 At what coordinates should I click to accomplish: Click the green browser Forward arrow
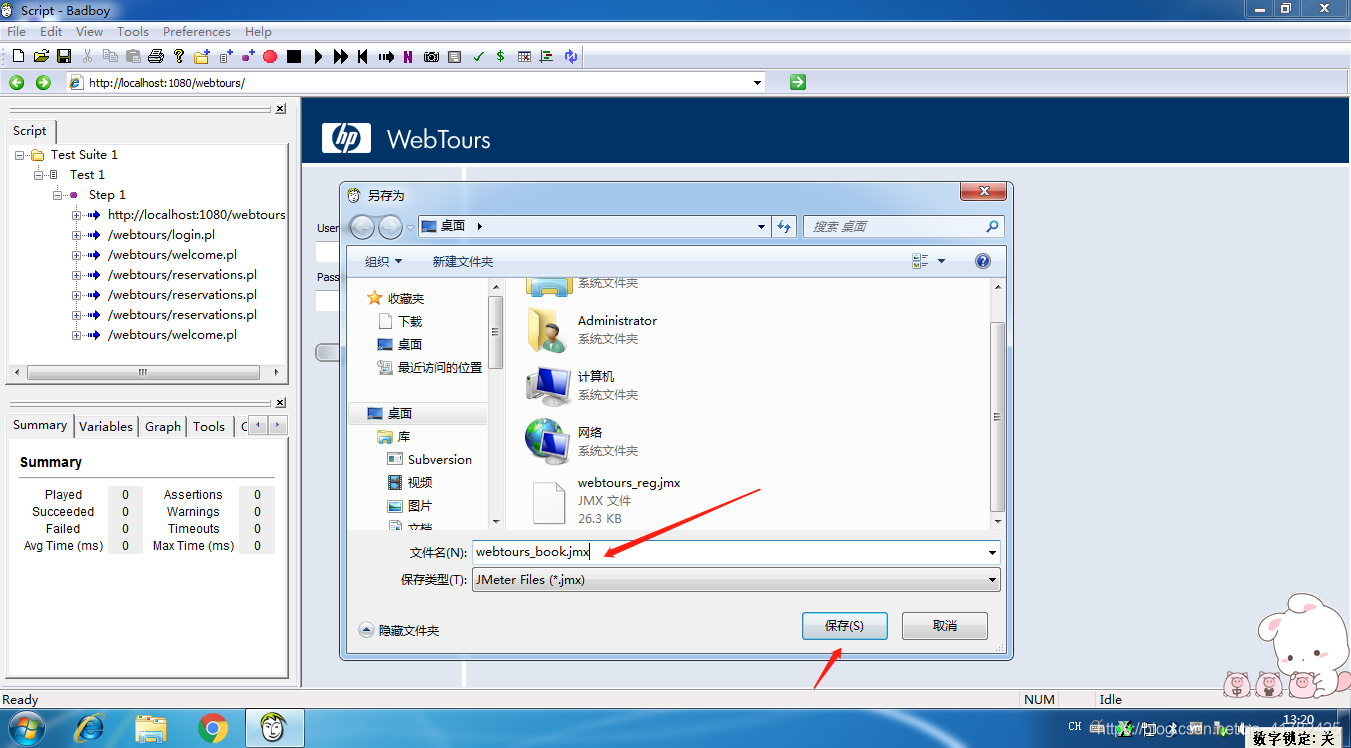(43, 82)
